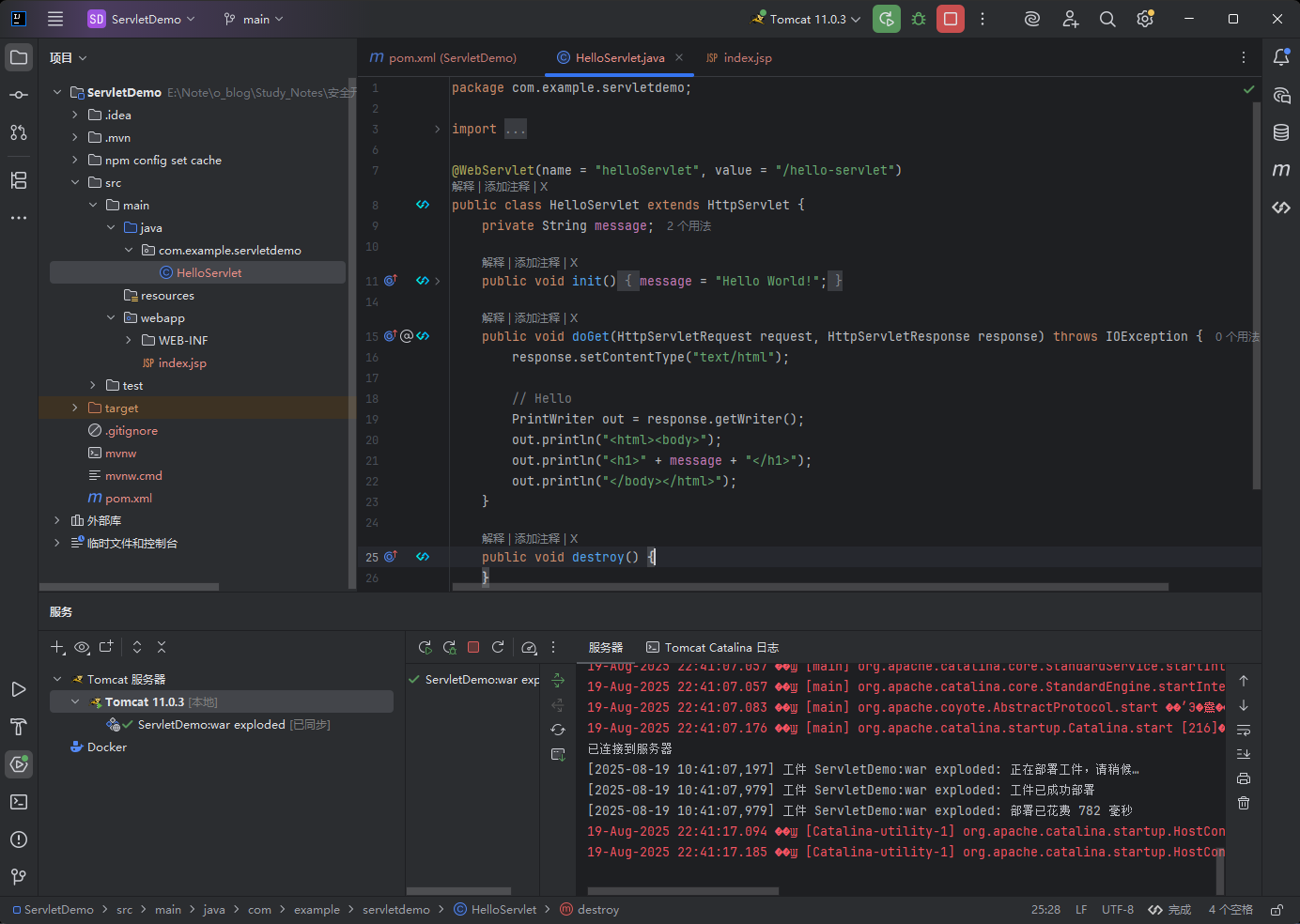The image size is (1300, 924).
Task: Open the Build hammer tool window
Action: 19,727
